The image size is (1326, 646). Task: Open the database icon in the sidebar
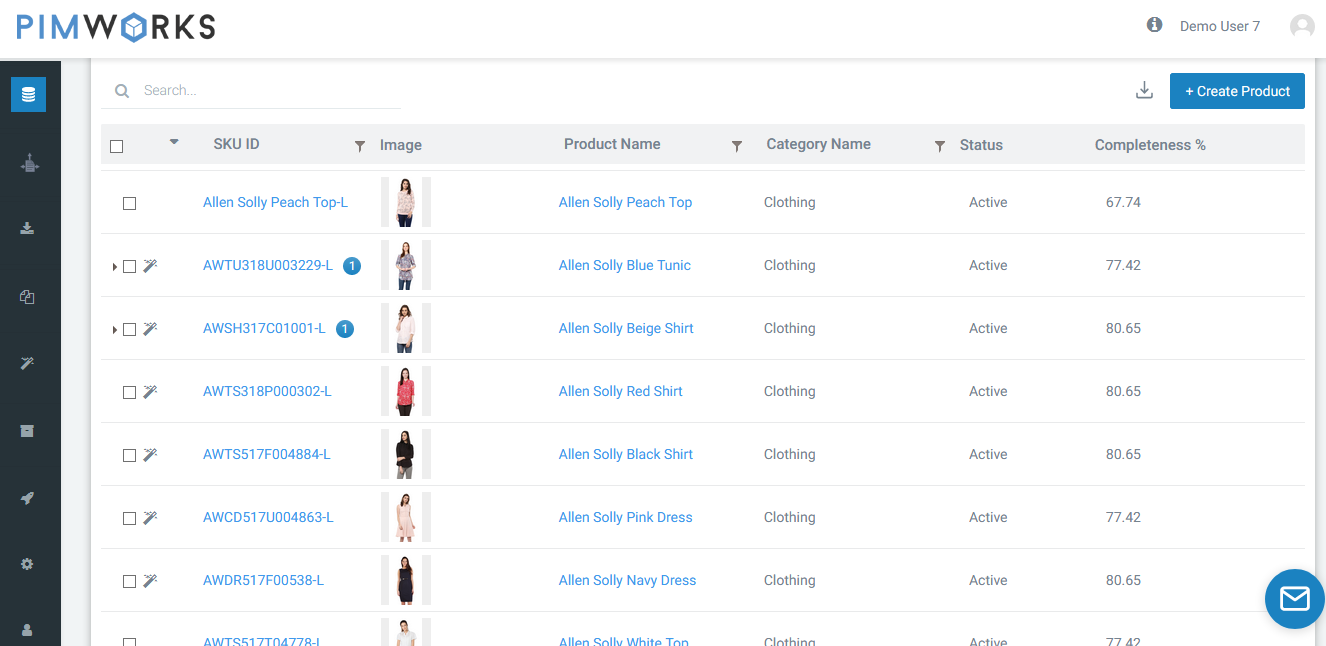28,95
